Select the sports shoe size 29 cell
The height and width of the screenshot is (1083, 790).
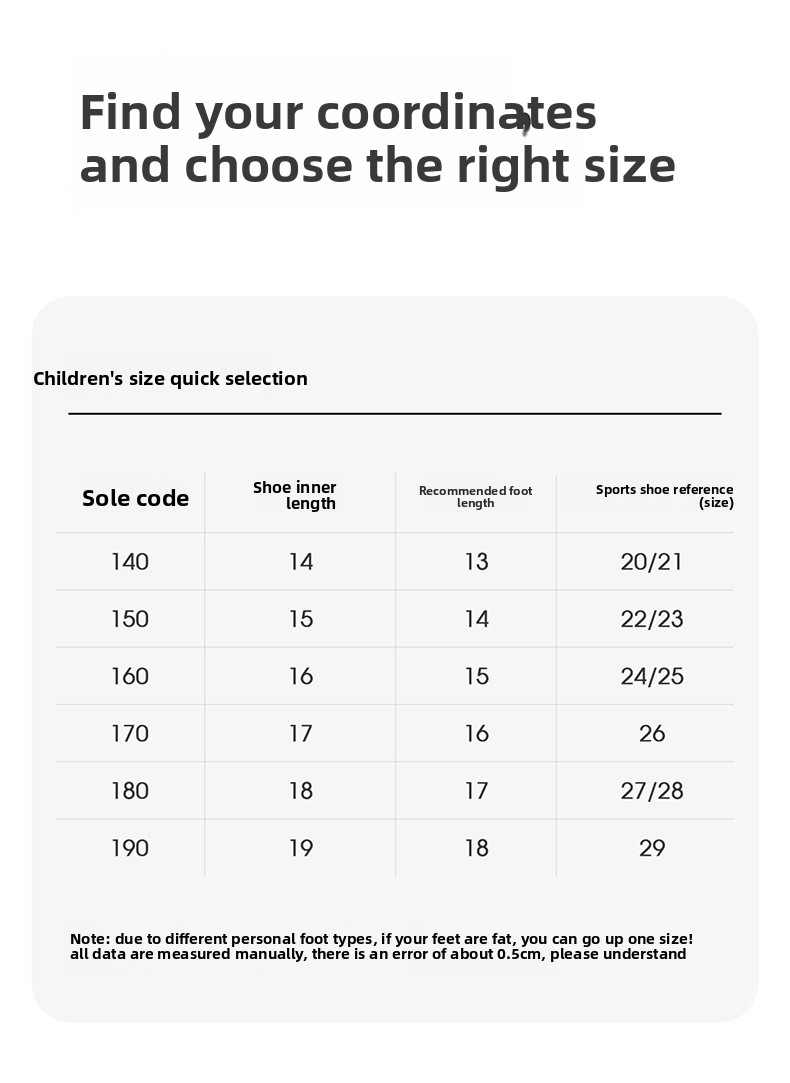[x=652, y=848]
